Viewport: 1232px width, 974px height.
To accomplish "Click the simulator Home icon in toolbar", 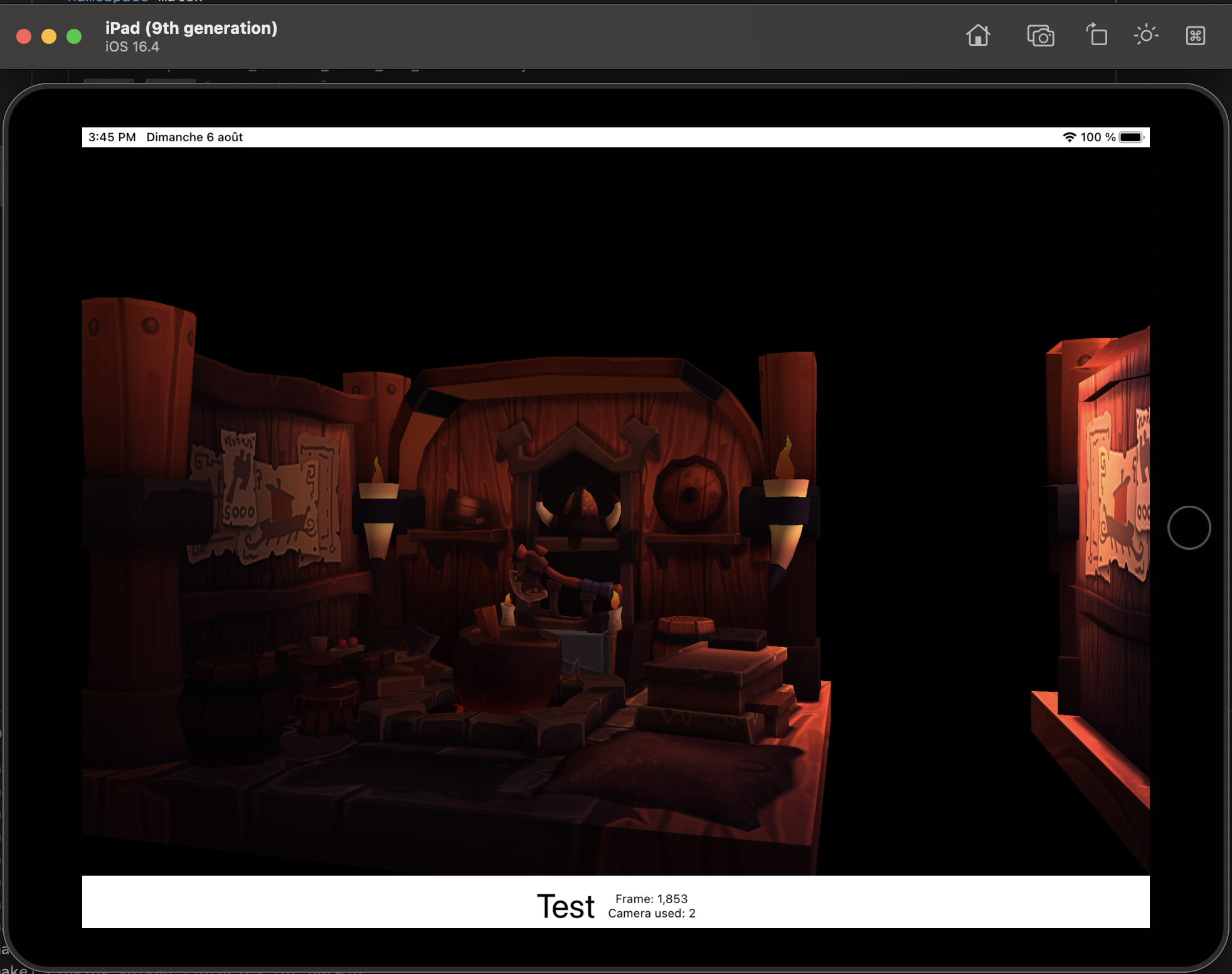I will (x=978, y=35).
